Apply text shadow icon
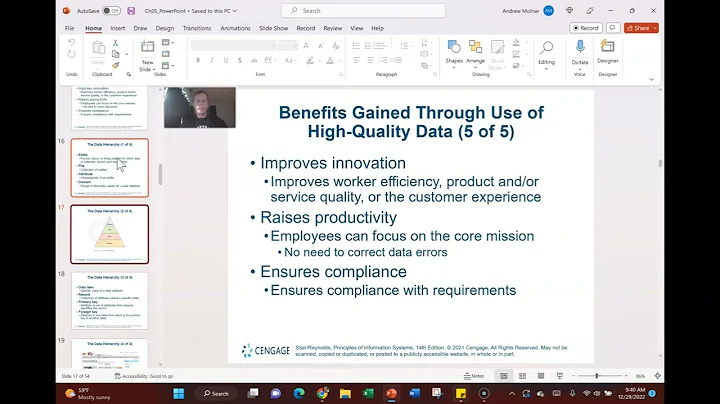The width and height of the screenshot is (720, 404). click(240, 60)
